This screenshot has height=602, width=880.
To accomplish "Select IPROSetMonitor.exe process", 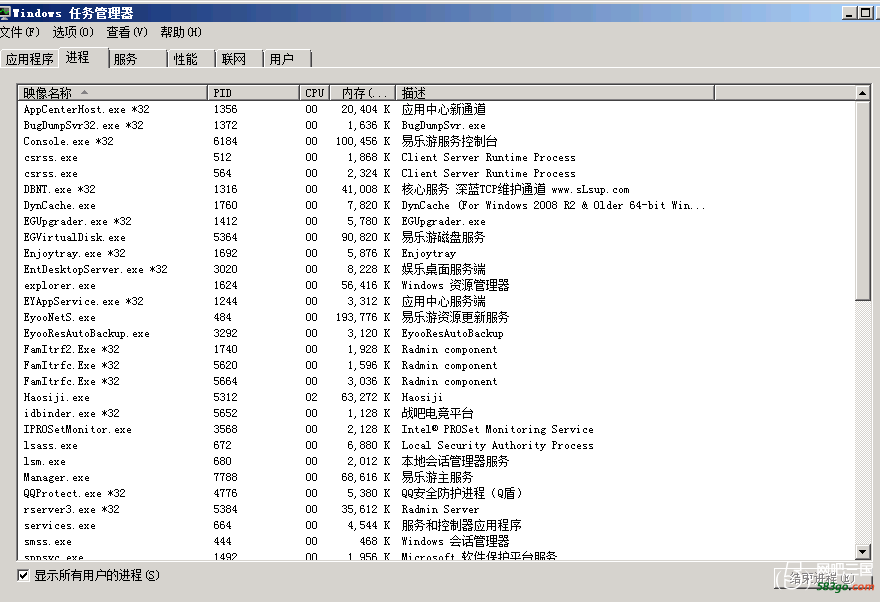I will click(437, 429).
